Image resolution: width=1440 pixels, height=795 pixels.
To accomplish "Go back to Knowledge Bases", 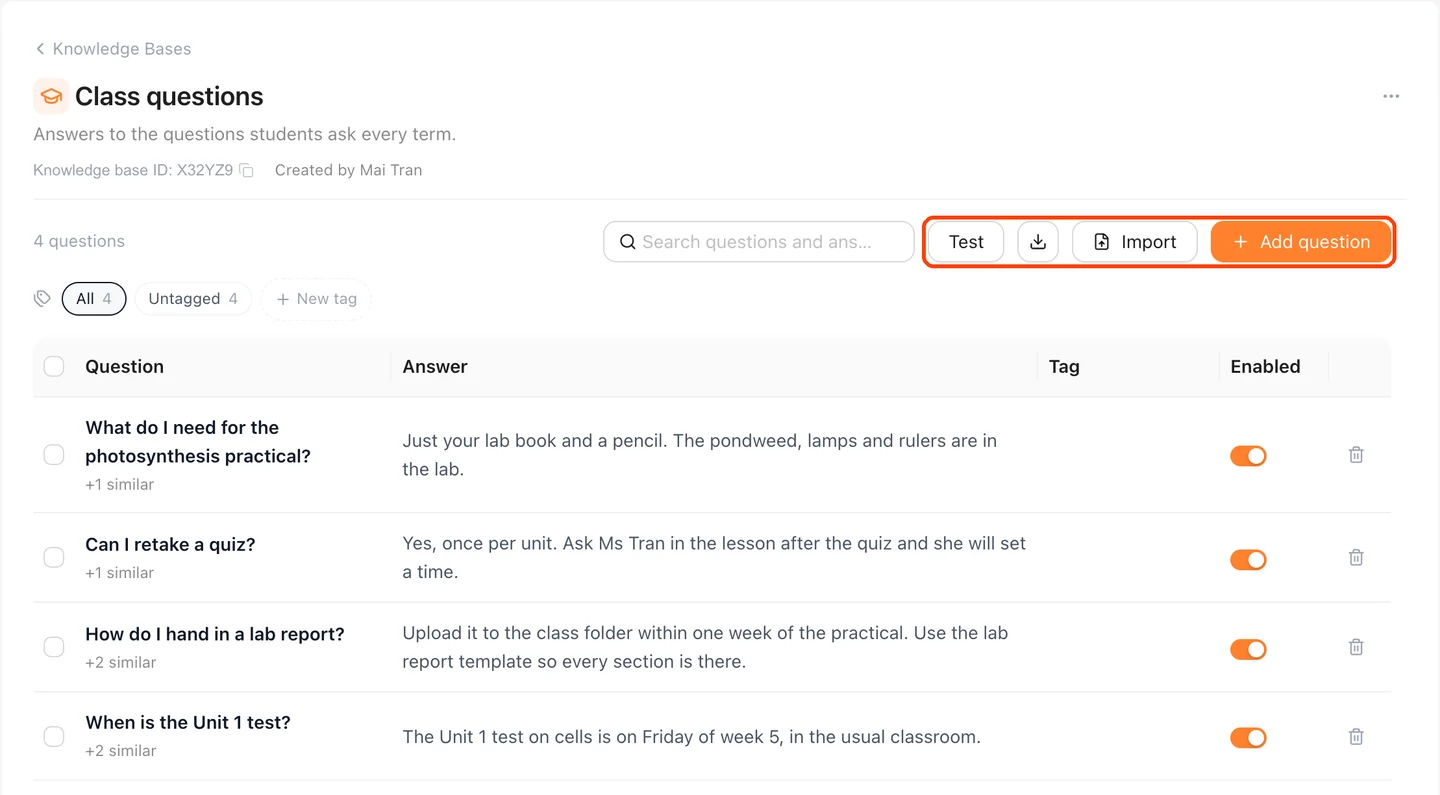I will [113, 49].
